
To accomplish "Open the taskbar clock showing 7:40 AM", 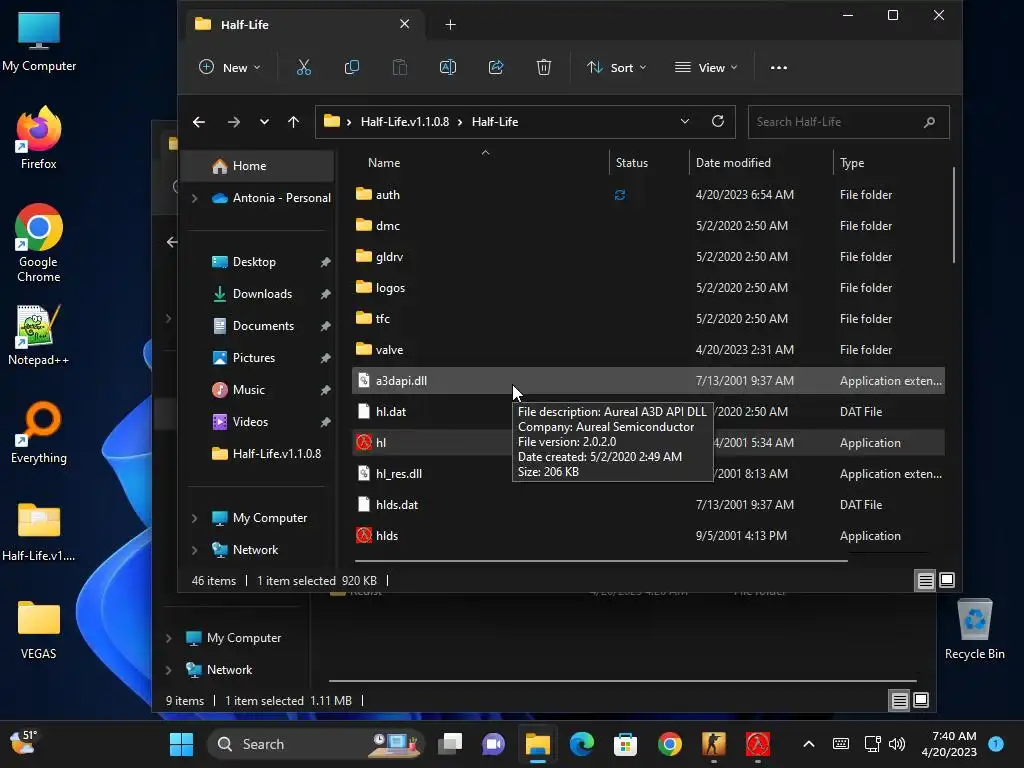I will pos(949,744).
